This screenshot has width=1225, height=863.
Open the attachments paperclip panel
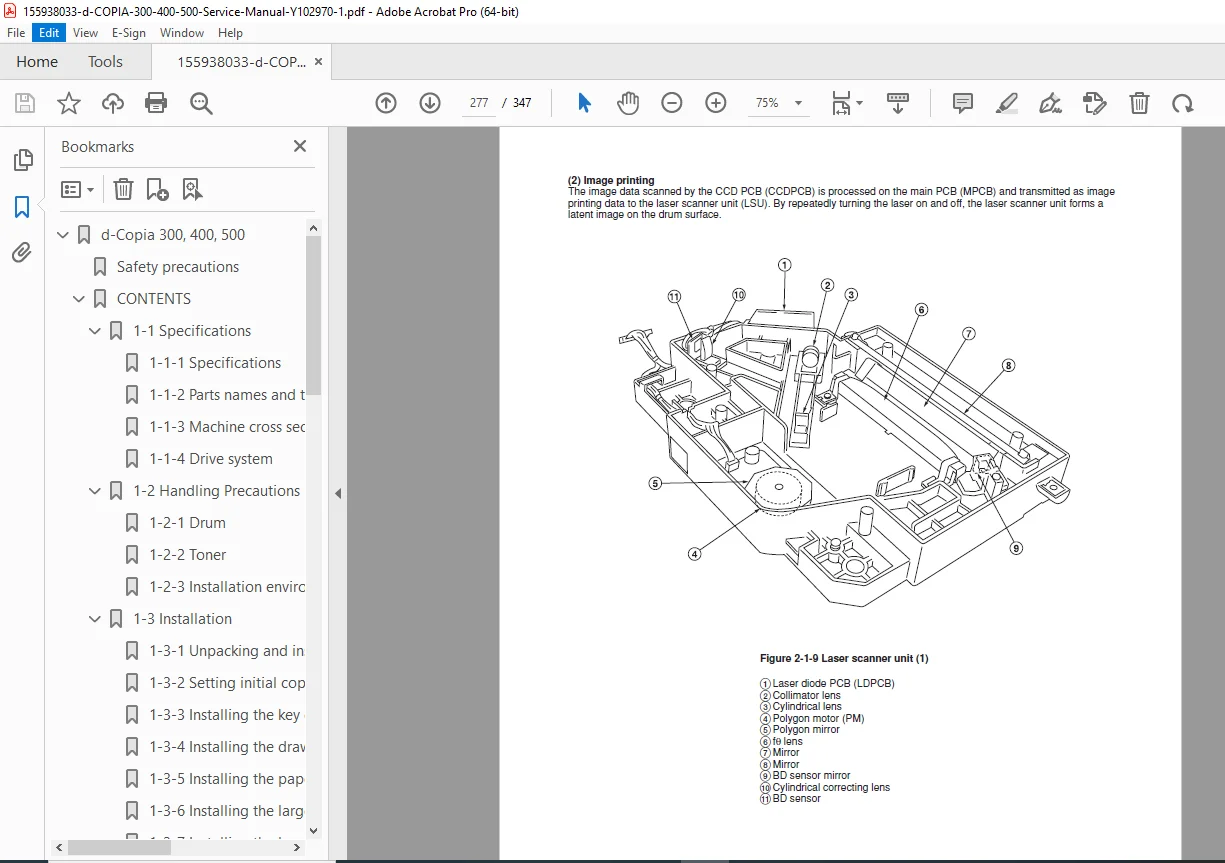tap(22, 252)
